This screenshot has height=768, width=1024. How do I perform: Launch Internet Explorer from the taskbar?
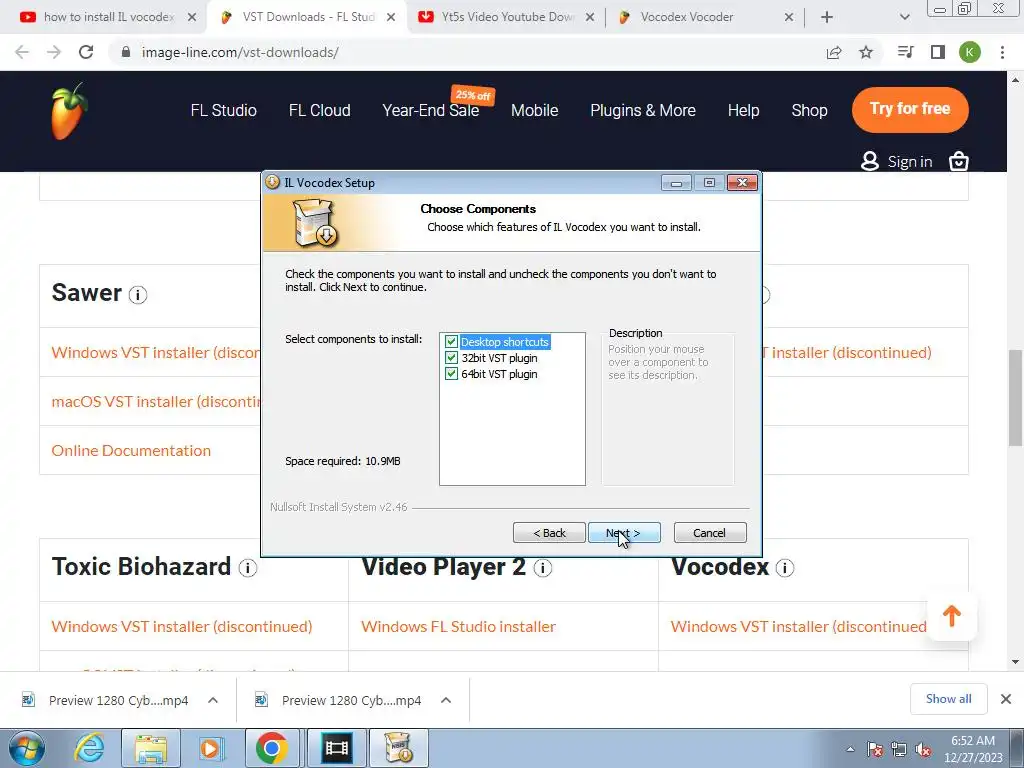(x=90, y=748)
